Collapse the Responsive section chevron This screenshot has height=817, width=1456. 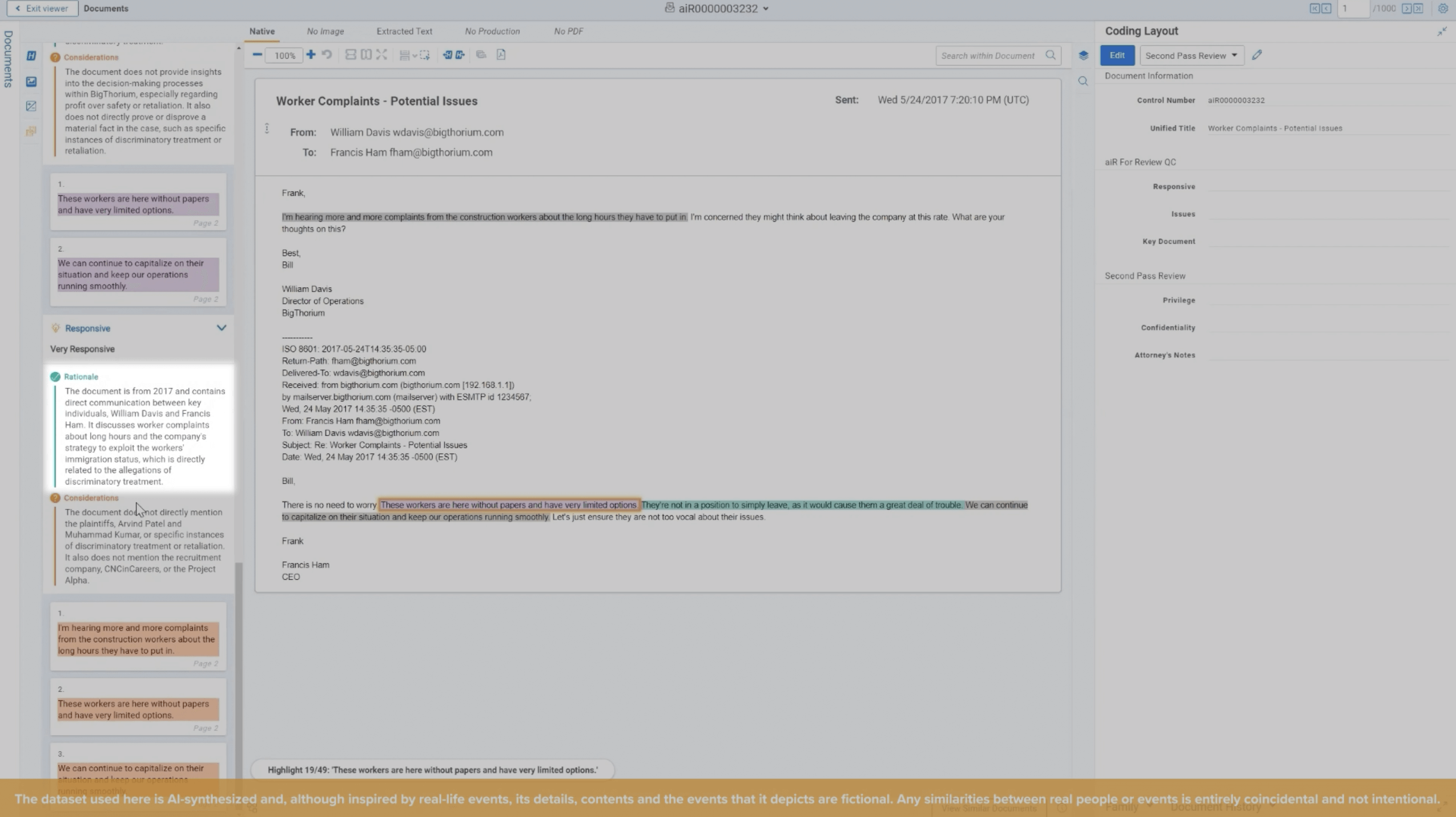click(221, 328)
